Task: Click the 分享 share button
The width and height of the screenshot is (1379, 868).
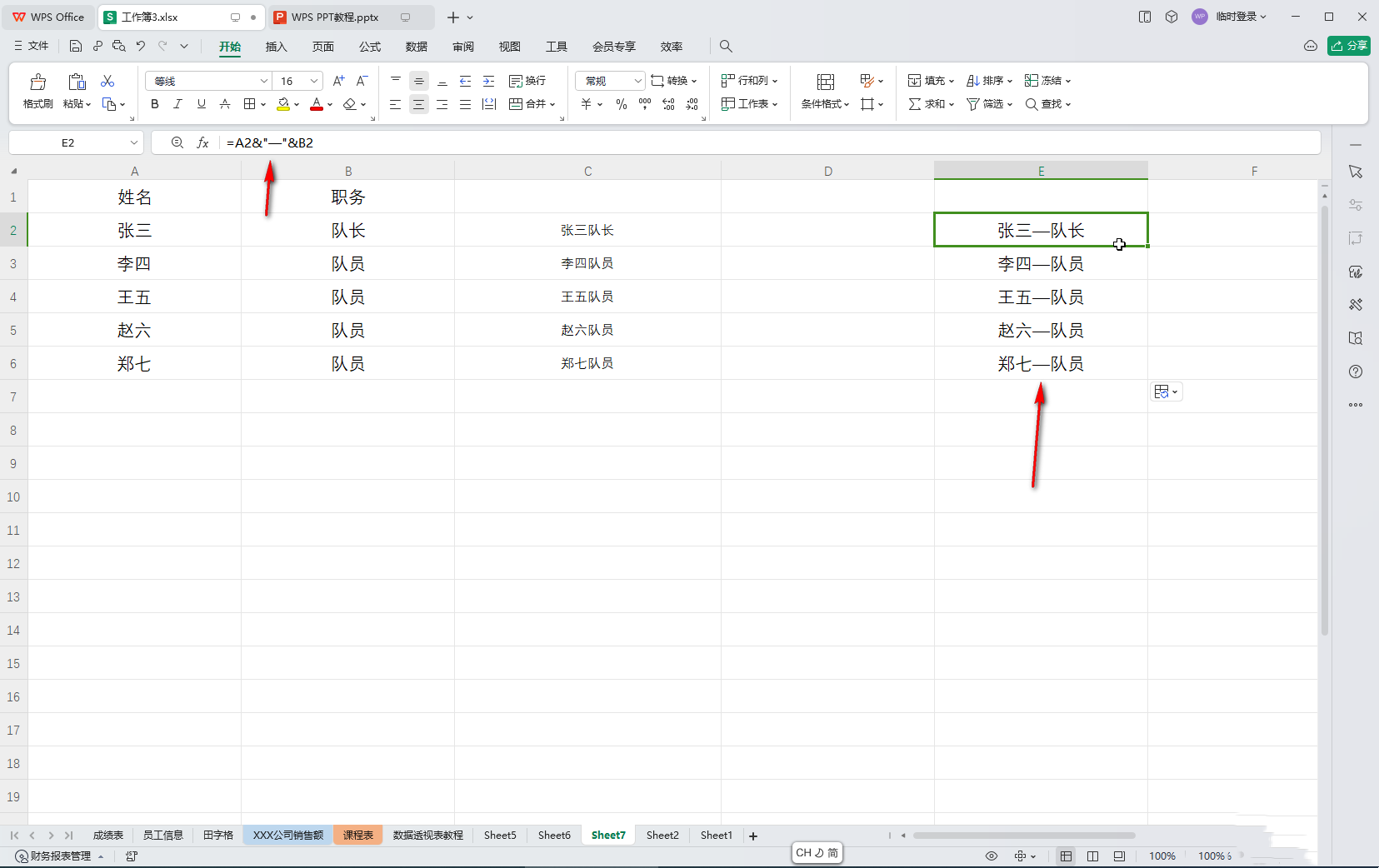Action: click(1349, 46)
